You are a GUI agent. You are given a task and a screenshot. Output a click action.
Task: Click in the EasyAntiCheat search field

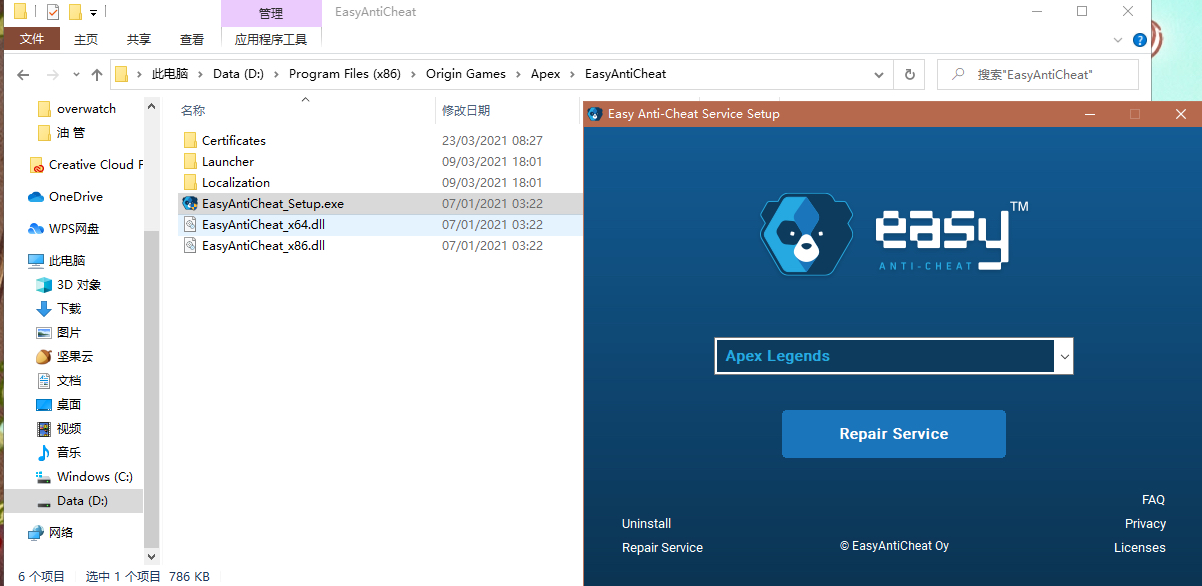click(1045, 74)
